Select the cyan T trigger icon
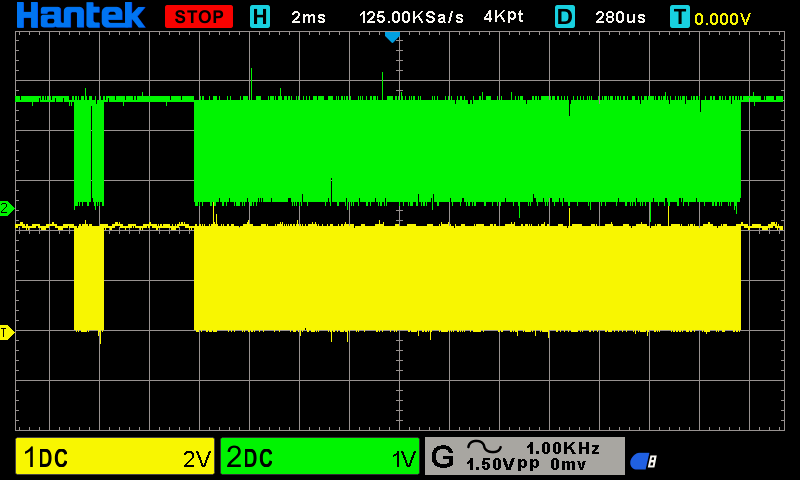Viewport: 800px width, 480px height. 680,17
